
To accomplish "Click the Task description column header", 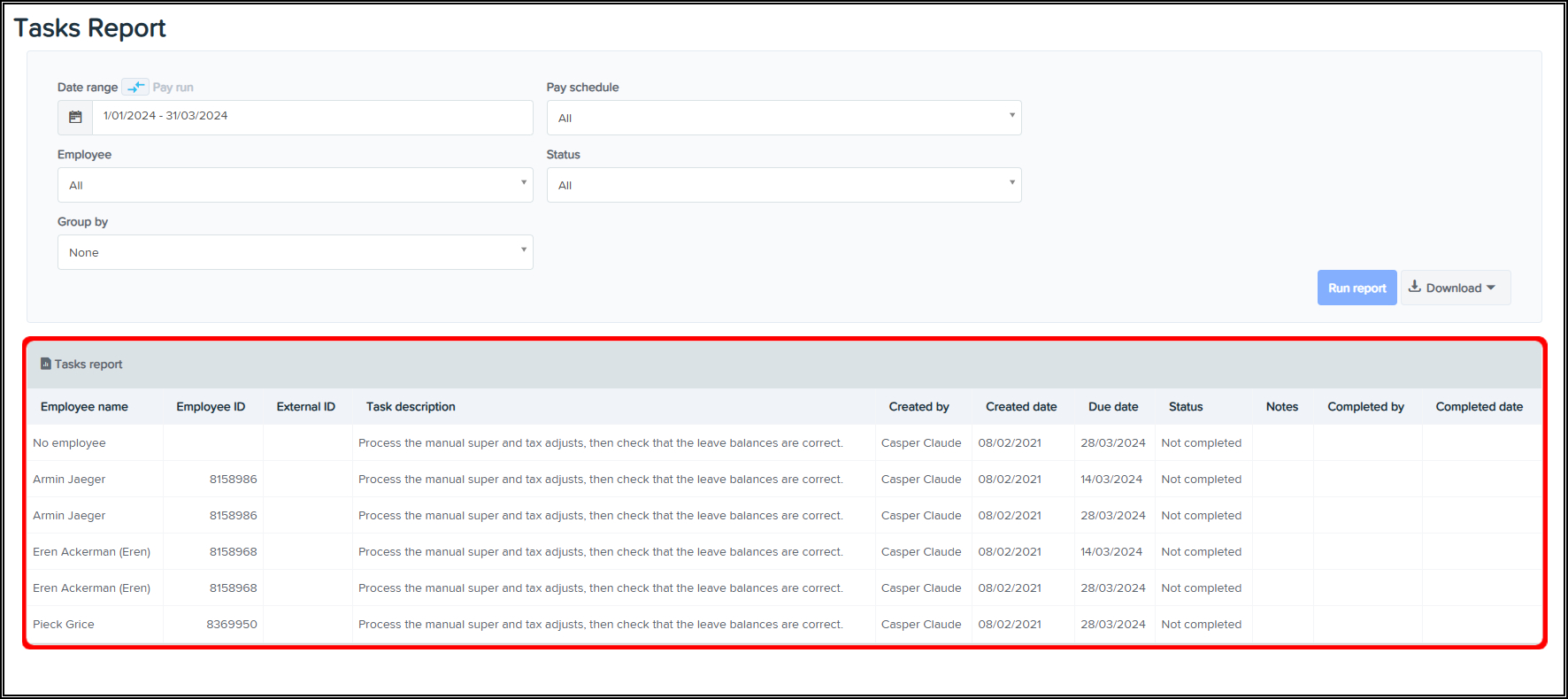I will coord(411,407).
